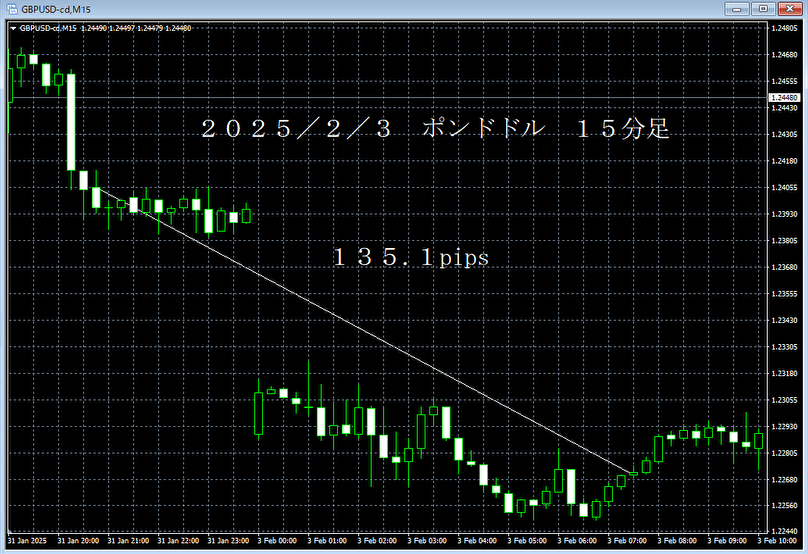Click the 1.23680 price axis label

coord(784,267)
